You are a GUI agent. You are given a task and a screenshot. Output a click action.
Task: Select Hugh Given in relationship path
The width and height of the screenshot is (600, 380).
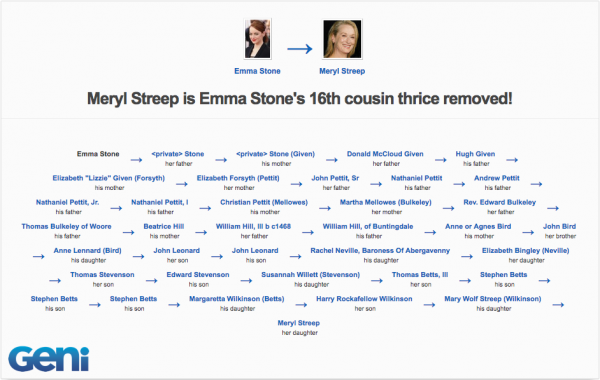coord(475,154)
